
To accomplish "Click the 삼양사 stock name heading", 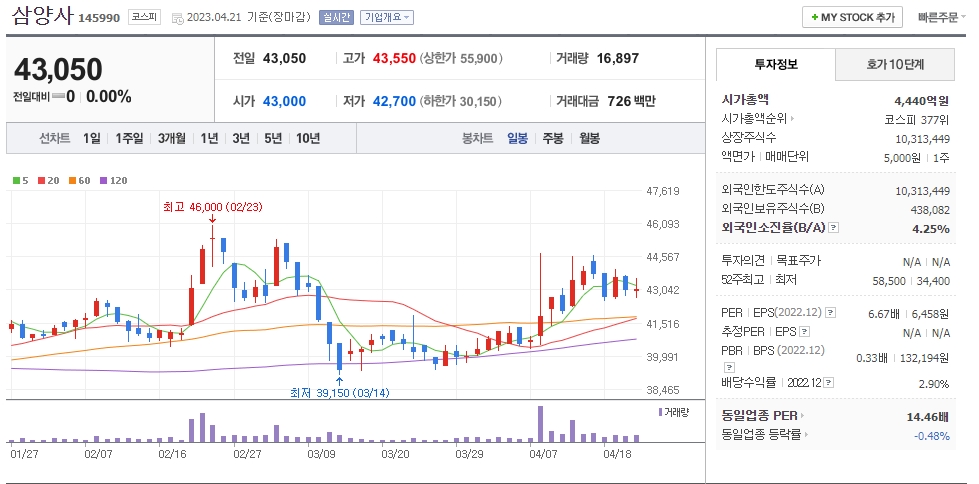I will point(42,16).
